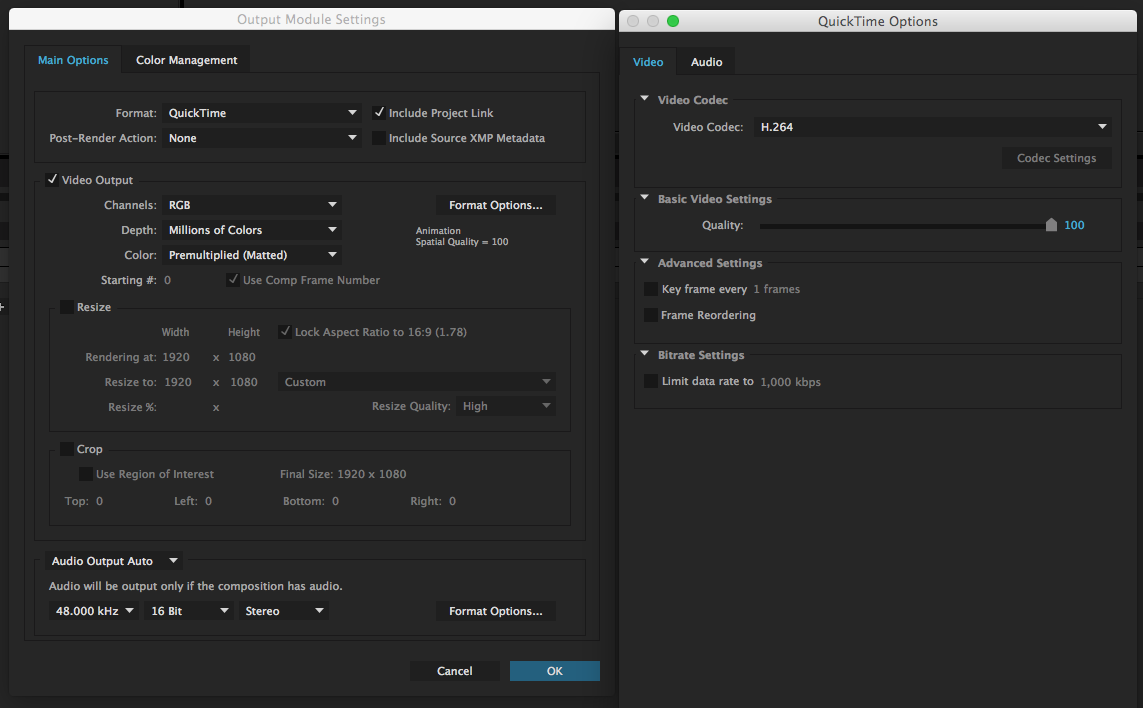The image size is (1143, 708).
Task: Open the Custom resize preset dropdown
Action: (416, 381)
